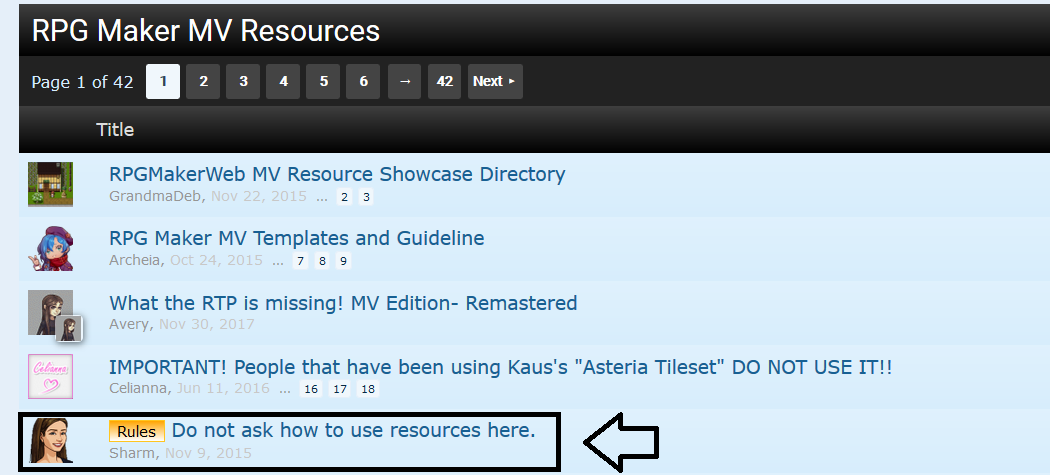Select current page 1 button
The width and height of the screenshot is (1052, 475).
(163, 82)
